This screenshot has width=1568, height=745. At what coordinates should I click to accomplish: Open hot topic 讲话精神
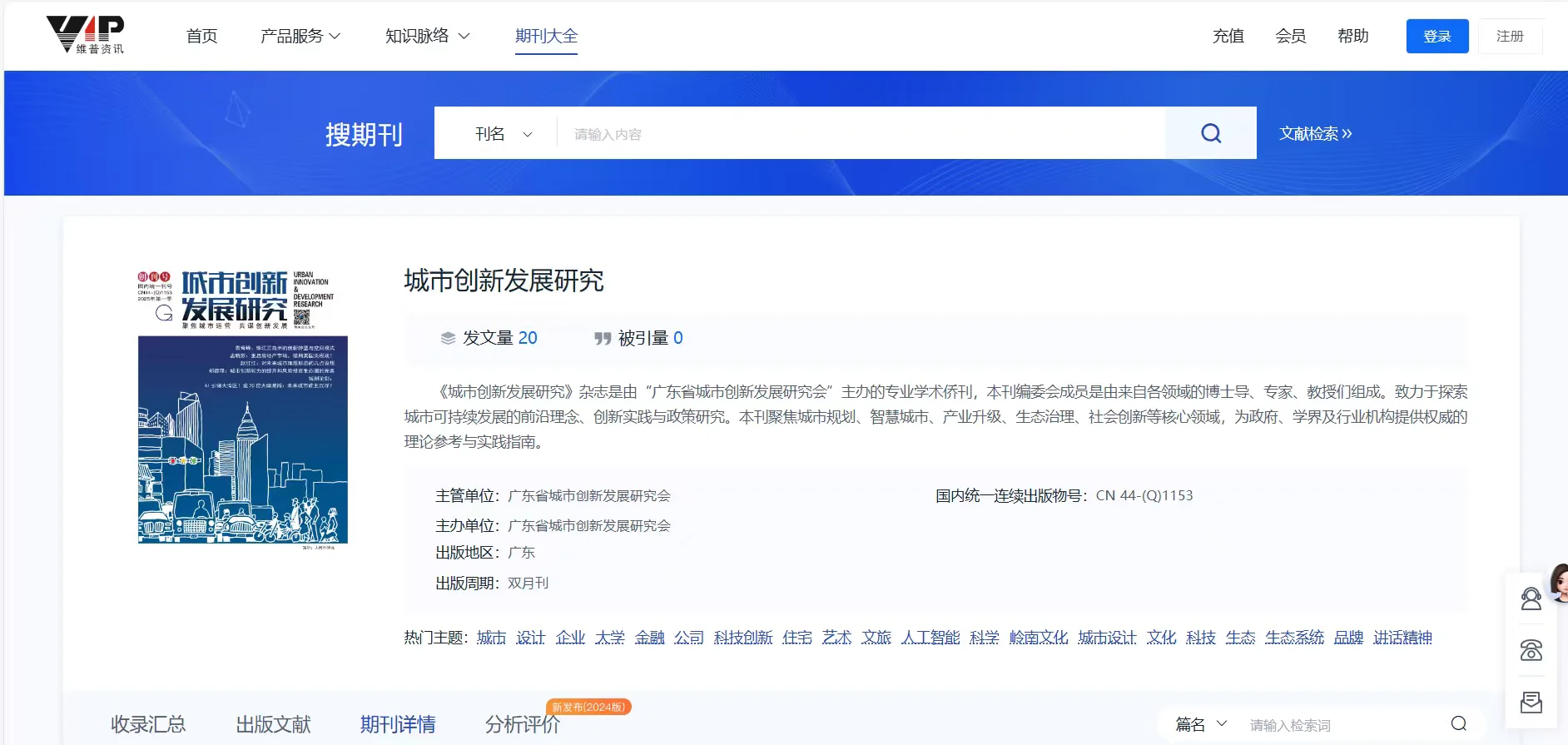click(1402, 638)
